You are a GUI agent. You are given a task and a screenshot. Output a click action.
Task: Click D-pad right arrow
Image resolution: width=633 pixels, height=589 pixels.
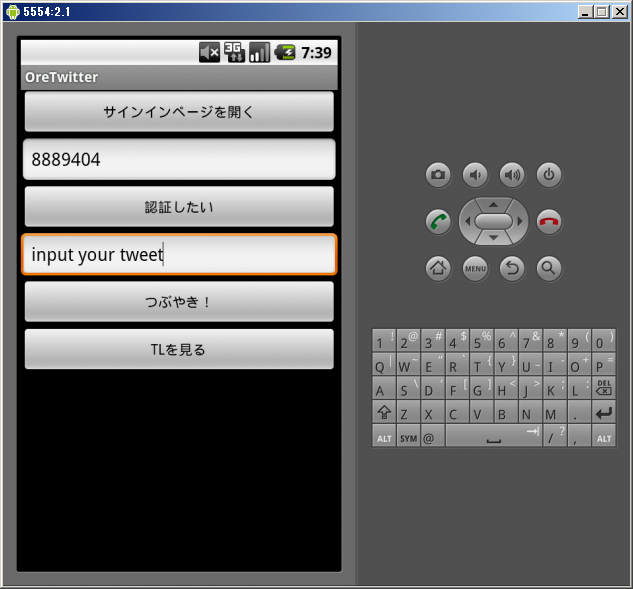[520, 221]
